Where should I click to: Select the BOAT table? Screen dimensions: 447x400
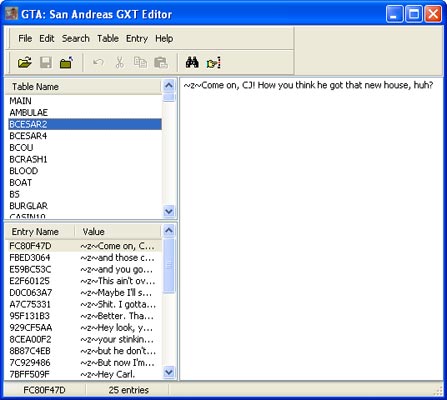coord(85,182)
